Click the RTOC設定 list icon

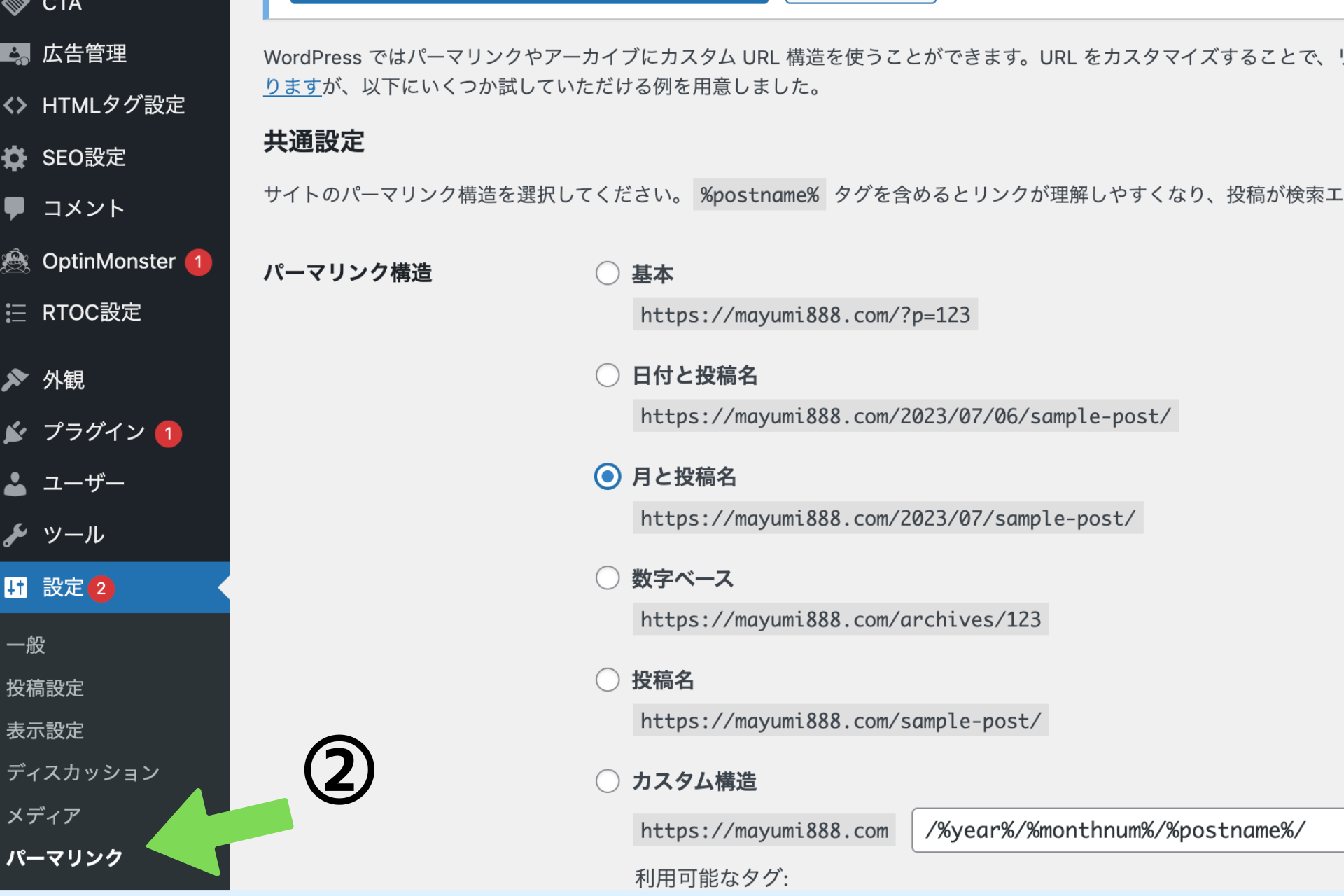click(15, 312)
